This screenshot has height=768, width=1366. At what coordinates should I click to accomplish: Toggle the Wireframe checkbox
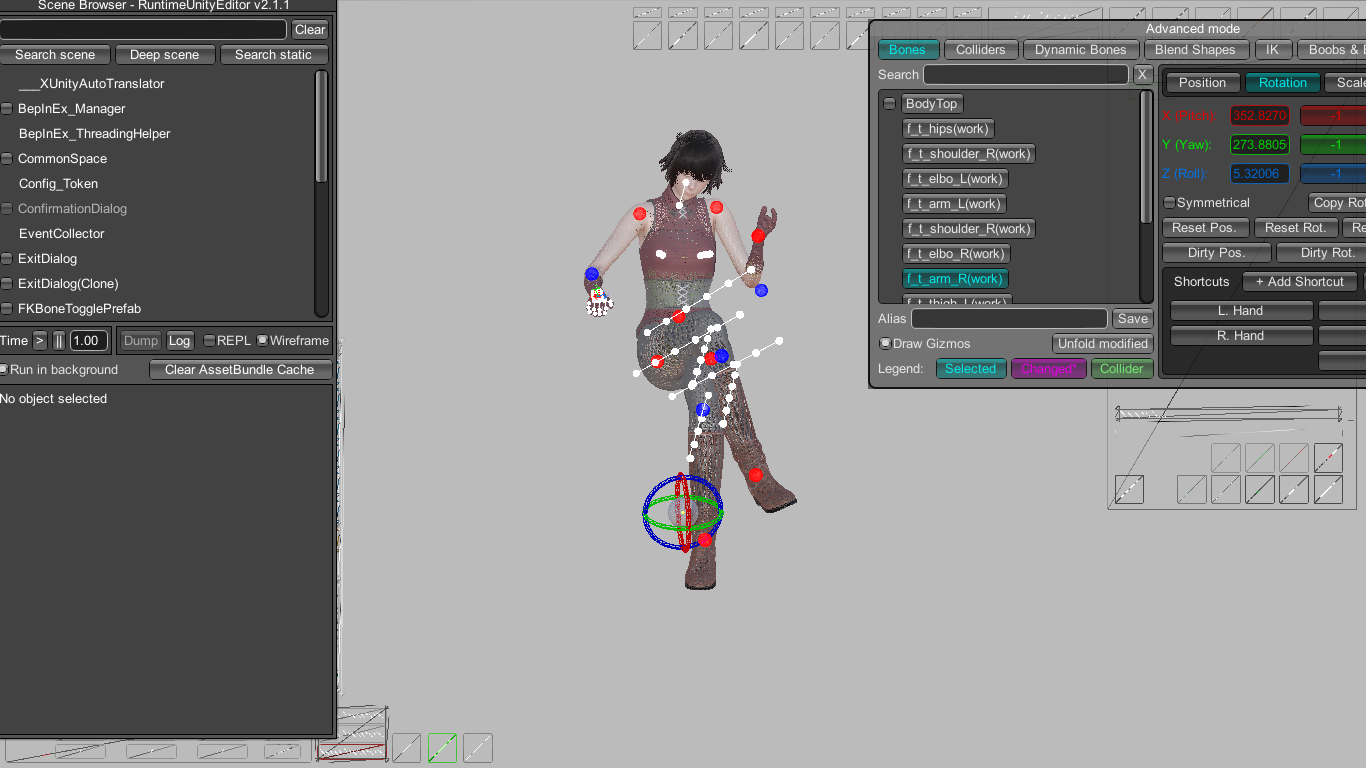[262, 341]
